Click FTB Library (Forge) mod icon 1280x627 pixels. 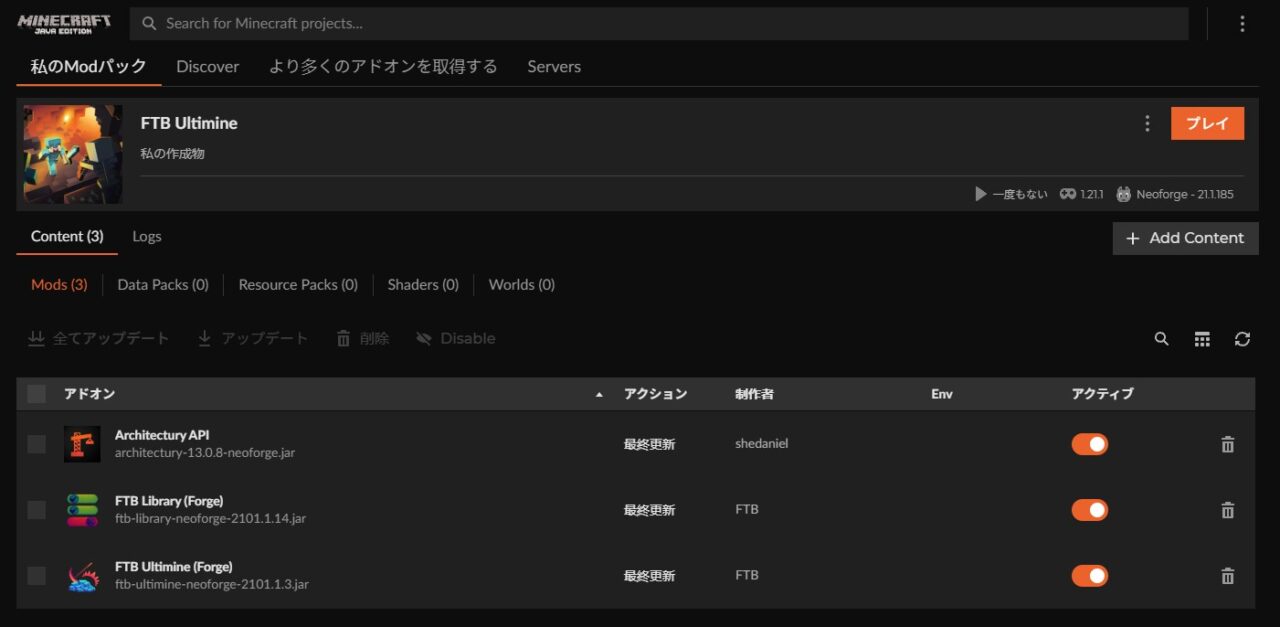tap(82, 510)
